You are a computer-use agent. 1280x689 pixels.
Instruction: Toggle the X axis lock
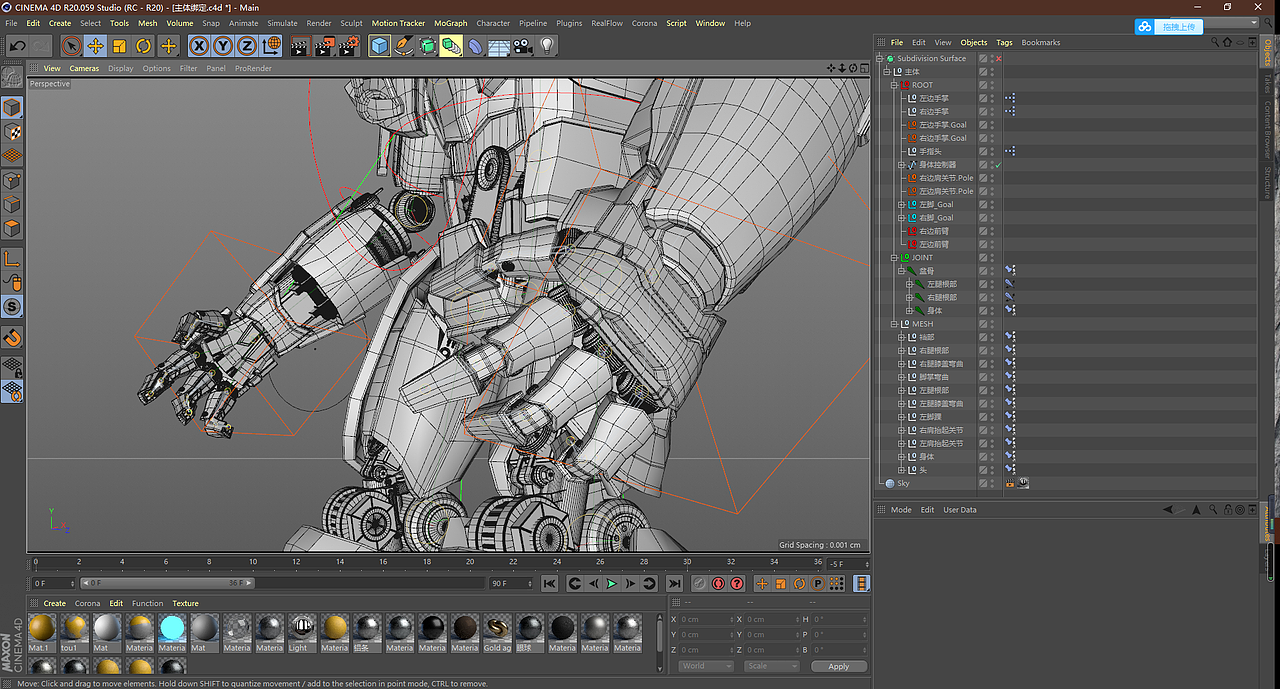199,46
